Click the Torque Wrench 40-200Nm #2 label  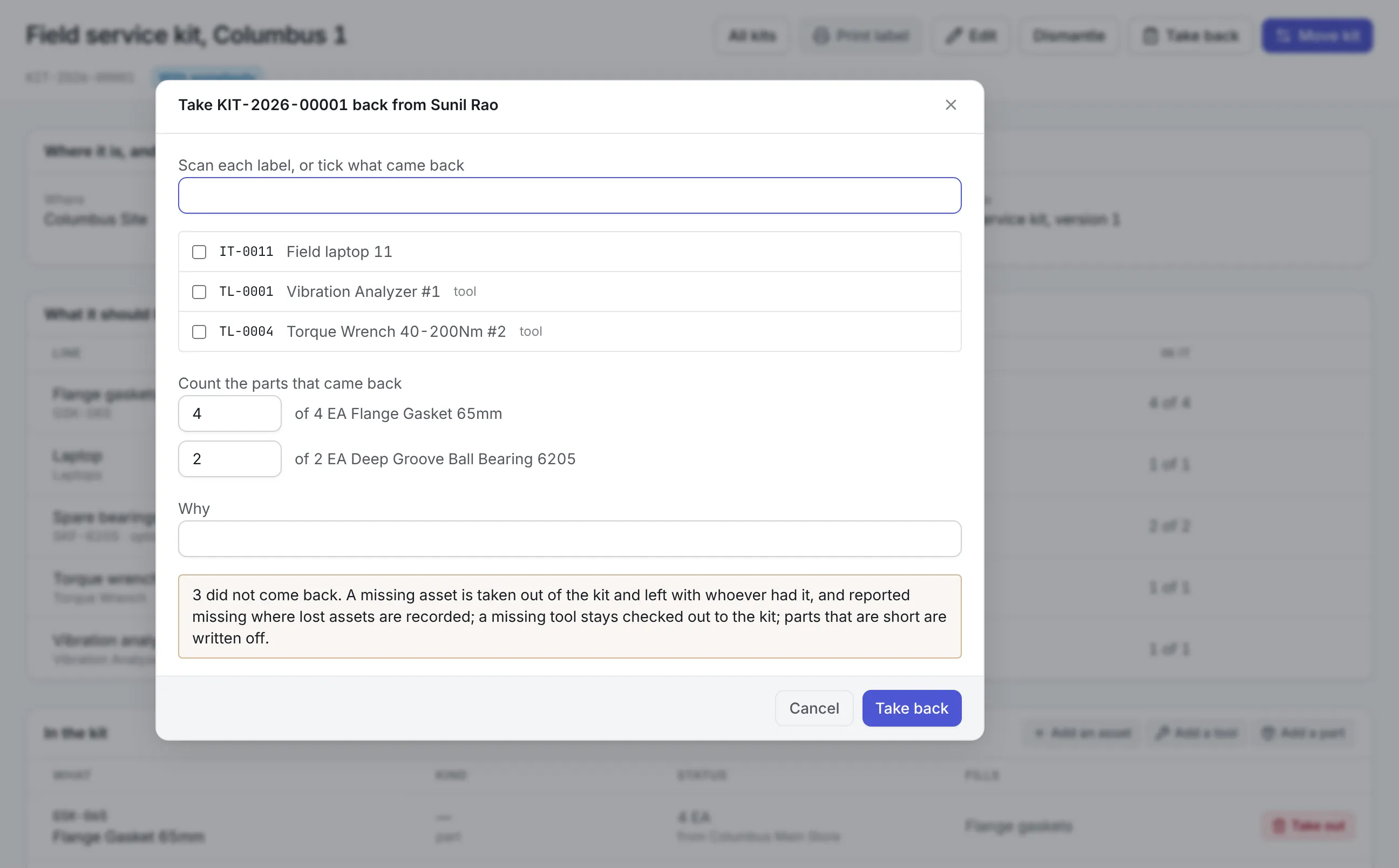point(396,332)
